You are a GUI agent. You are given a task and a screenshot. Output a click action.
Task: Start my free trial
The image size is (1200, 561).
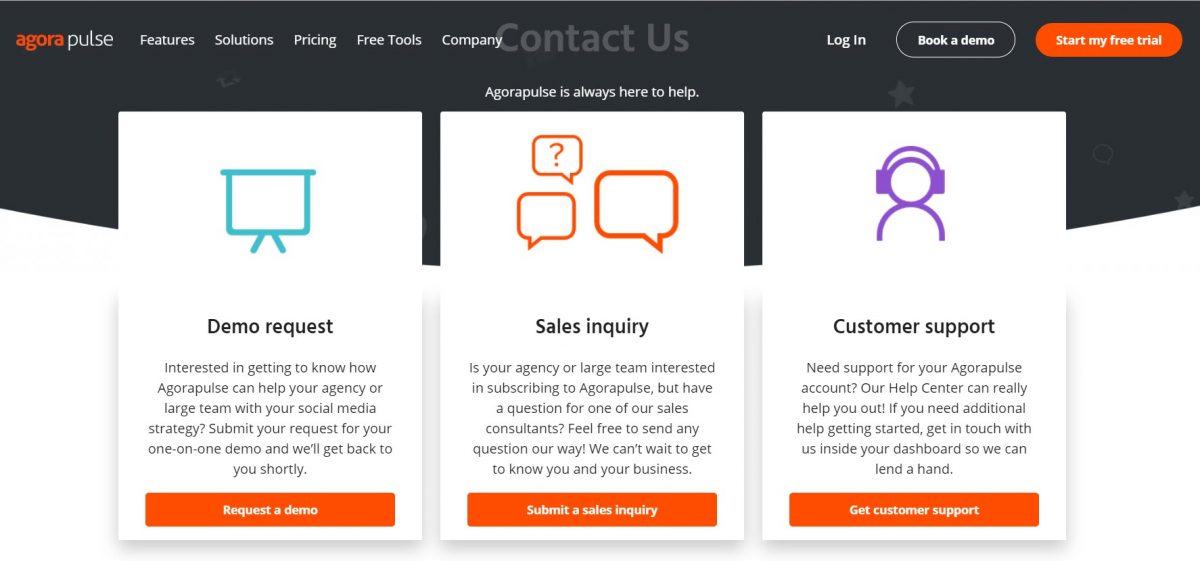(1108, 40)
